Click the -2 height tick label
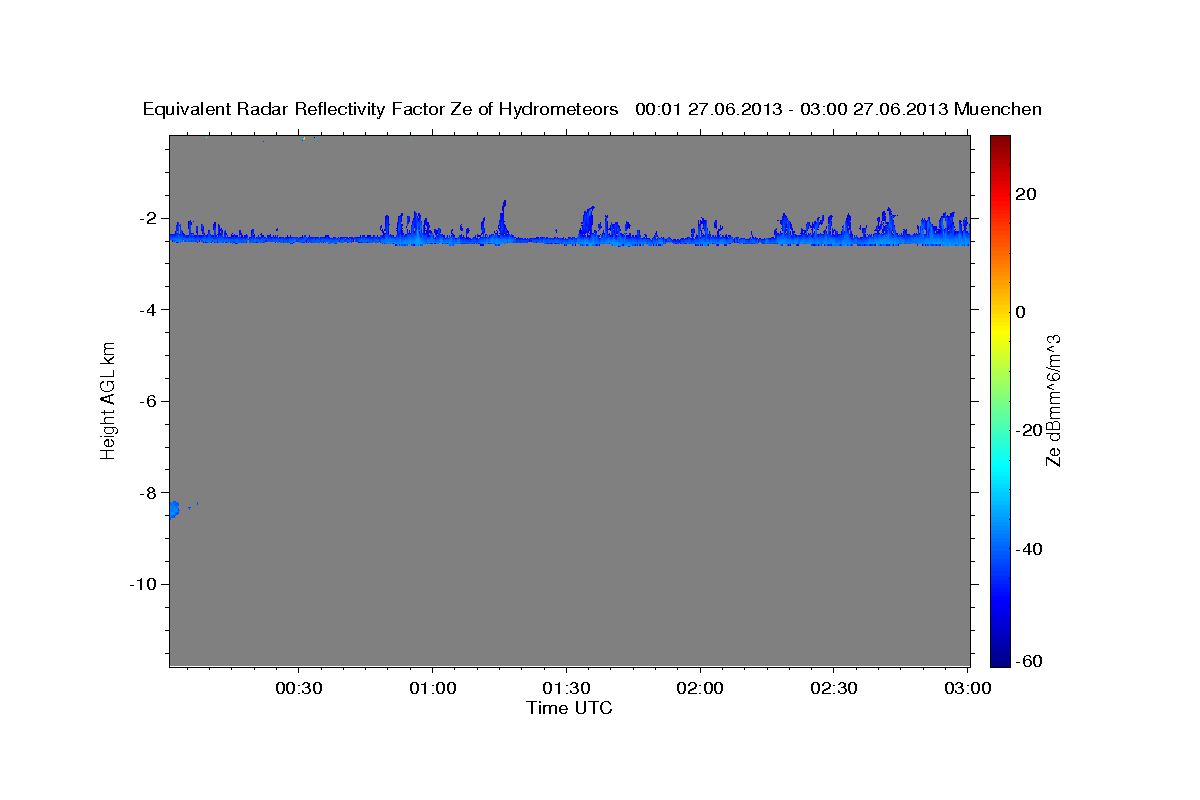This screenshot has width=1200, height=800. pos(148,218)
